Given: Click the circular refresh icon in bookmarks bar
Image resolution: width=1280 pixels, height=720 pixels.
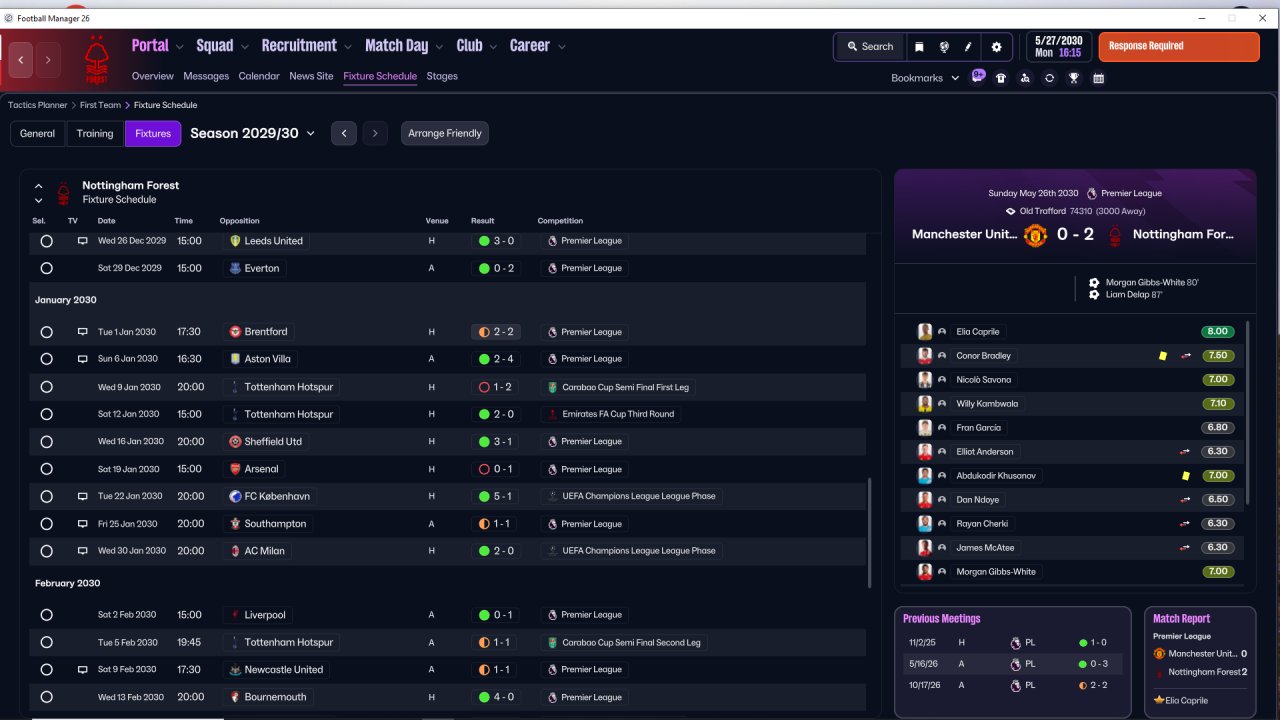Looking at the screenshot, I should coord(1049,78).
